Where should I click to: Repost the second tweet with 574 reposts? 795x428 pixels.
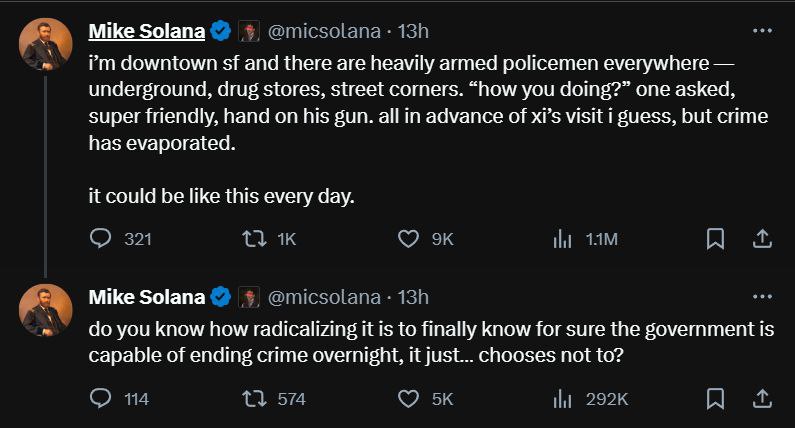[254, 399]
